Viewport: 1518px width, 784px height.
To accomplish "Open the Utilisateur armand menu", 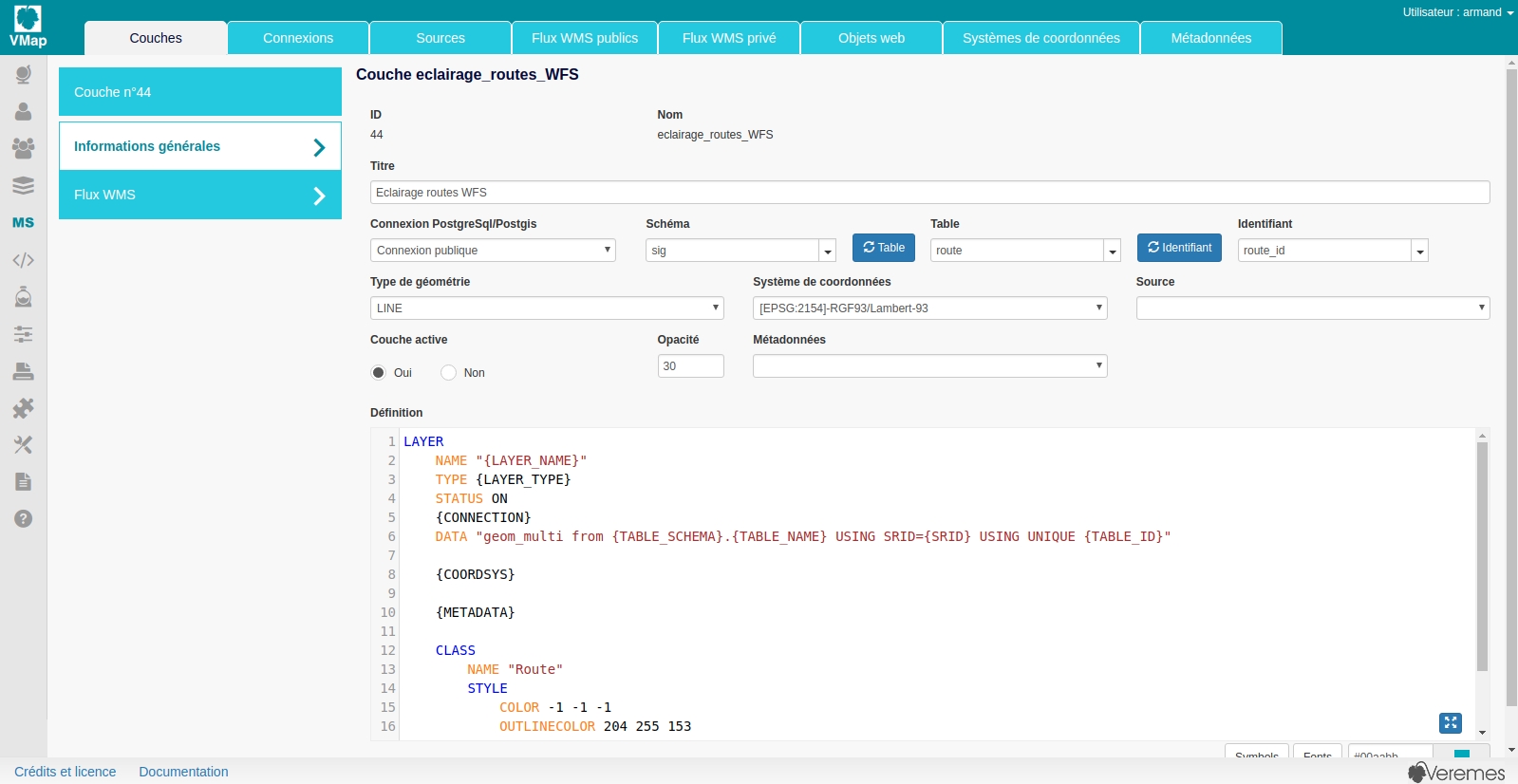I will [x=1458, y=12].
